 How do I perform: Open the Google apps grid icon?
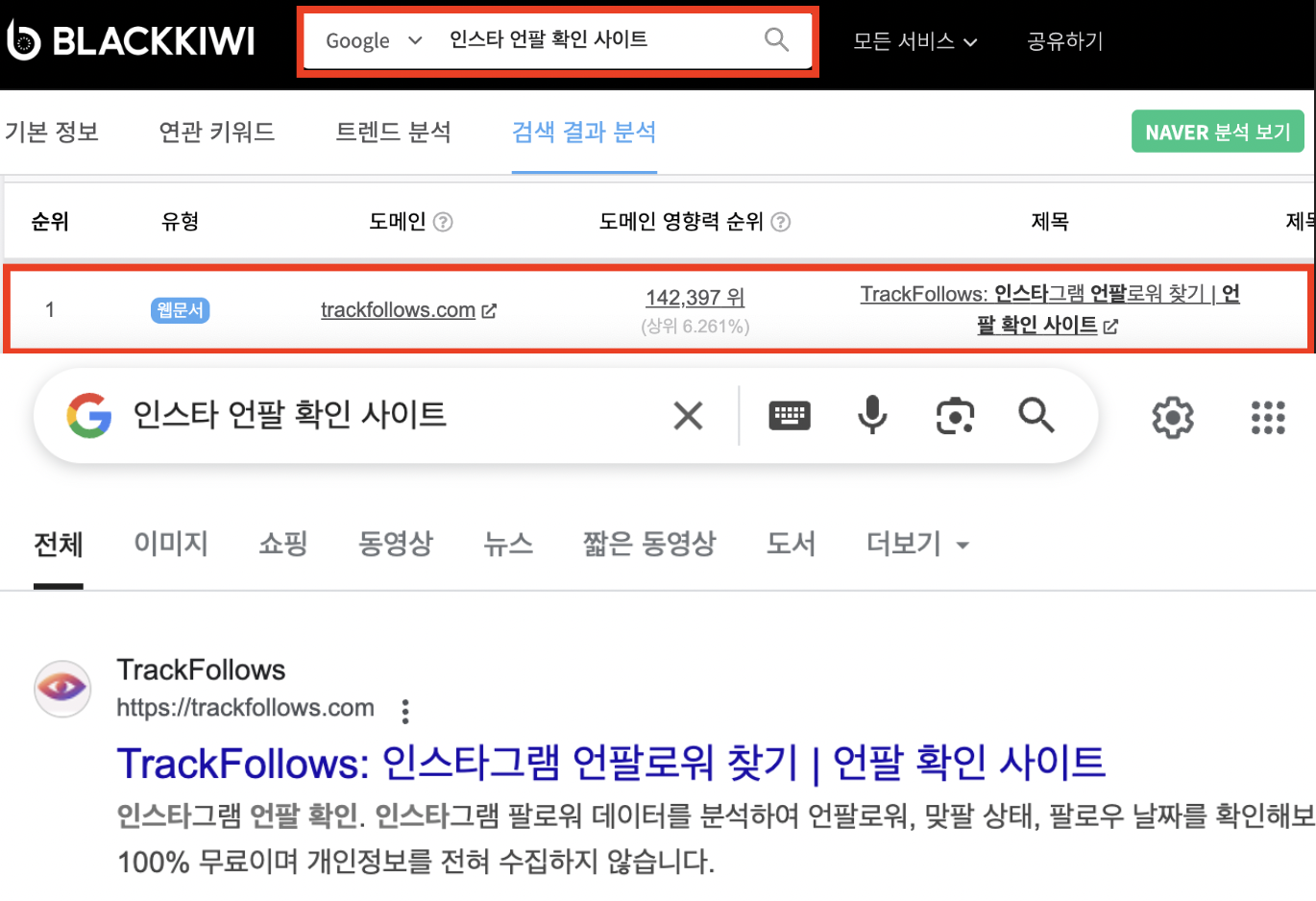click(x=1268, y=418)
